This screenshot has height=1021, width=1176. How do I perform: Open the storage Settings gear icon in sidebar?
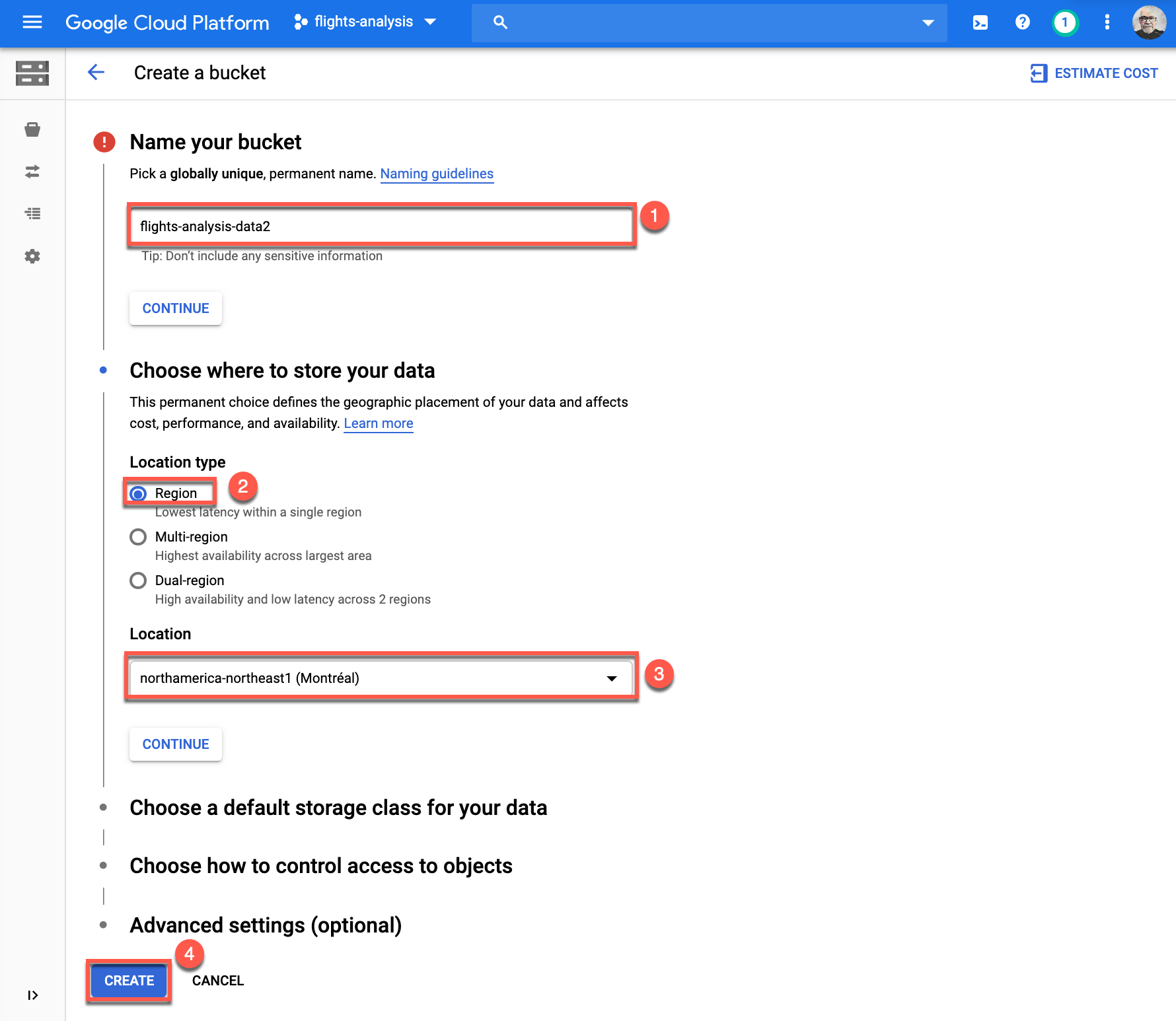(x=32, y=256)
